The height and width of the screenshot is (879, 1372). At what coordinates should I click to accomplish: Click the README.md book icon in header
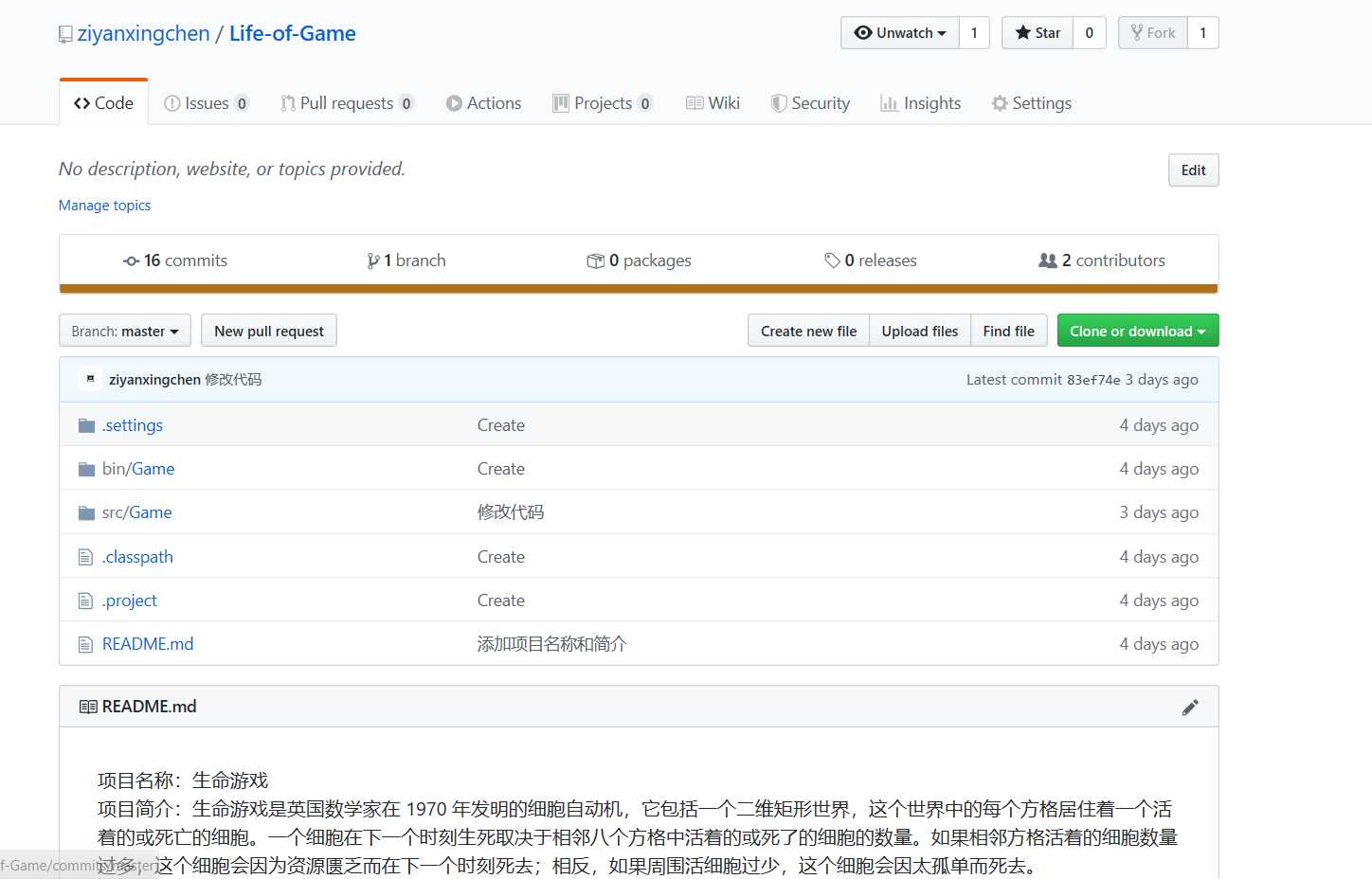tap(88, 707)
